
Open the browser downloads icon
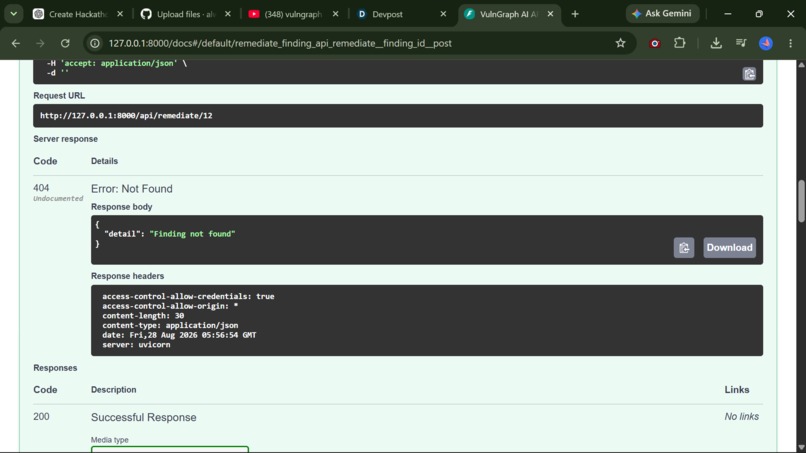[x=716, y=43]
